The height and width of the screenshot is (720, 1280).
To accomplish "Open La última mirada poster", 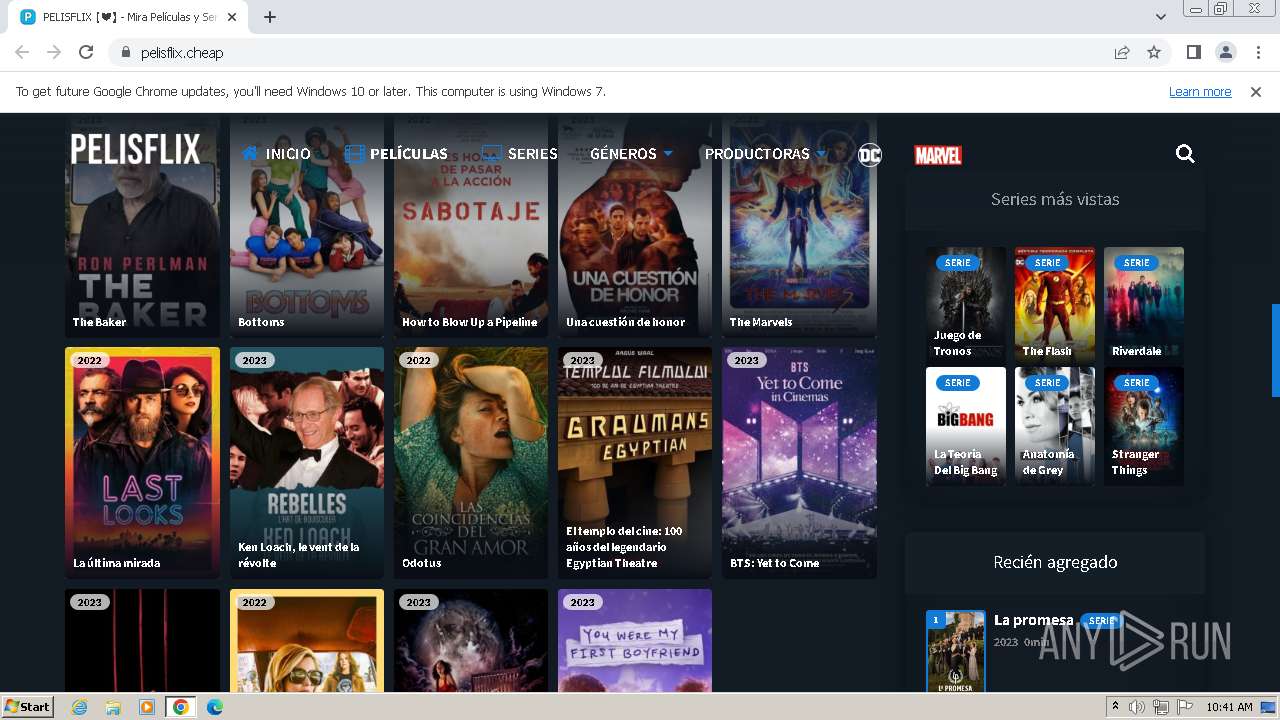I will pos(142,463).
